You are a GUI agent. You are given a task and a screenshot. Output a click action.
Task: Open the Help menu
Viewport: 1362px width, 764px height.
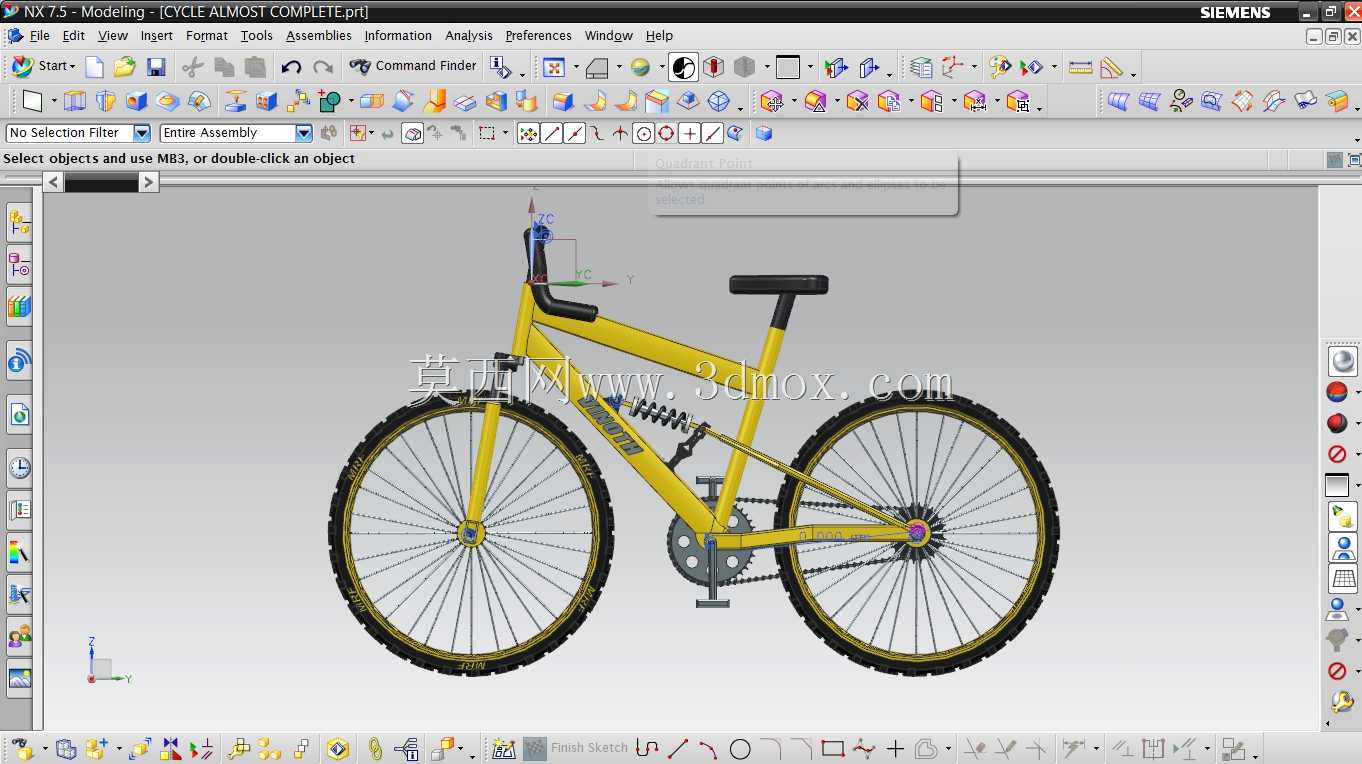point(659,36)
